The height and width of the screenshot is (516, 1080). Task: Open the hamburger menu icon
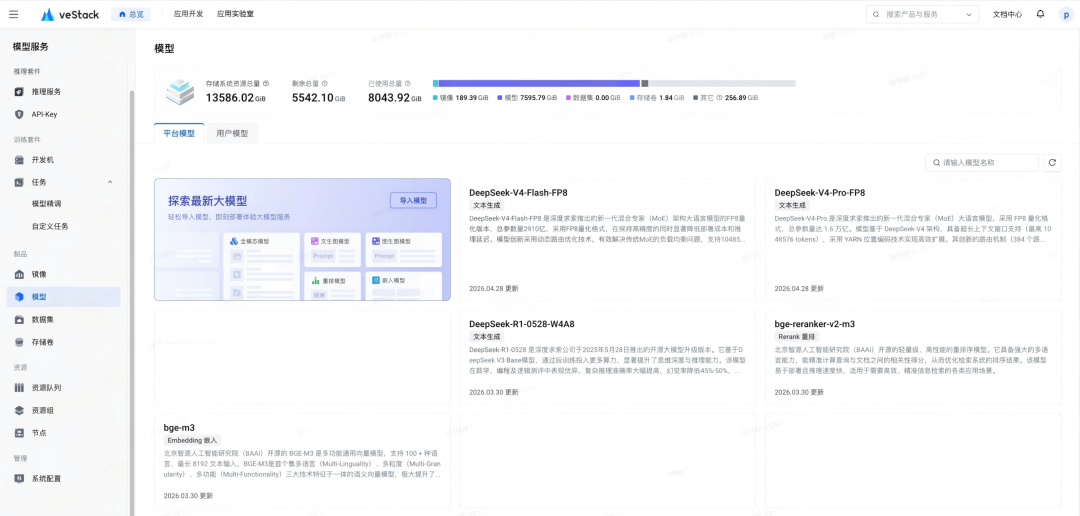coord(14,14)
